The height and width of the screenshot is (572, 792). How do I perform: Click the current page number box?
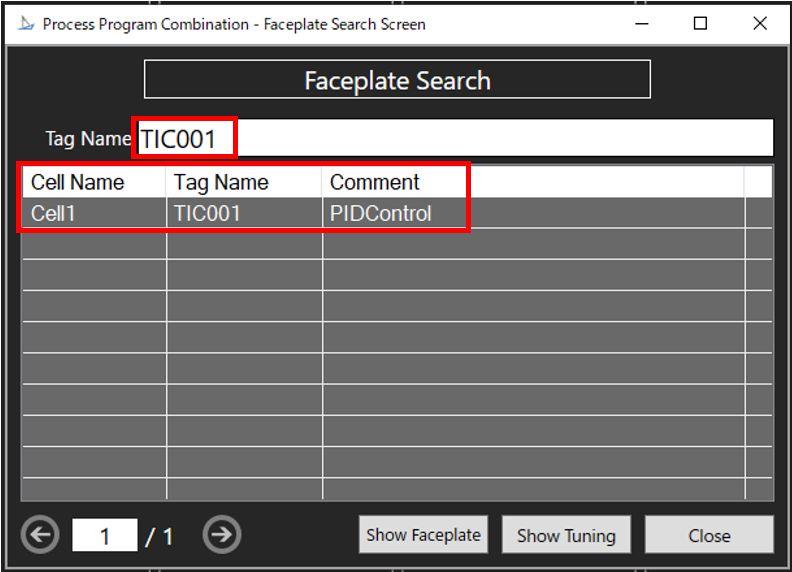[104, 536]
